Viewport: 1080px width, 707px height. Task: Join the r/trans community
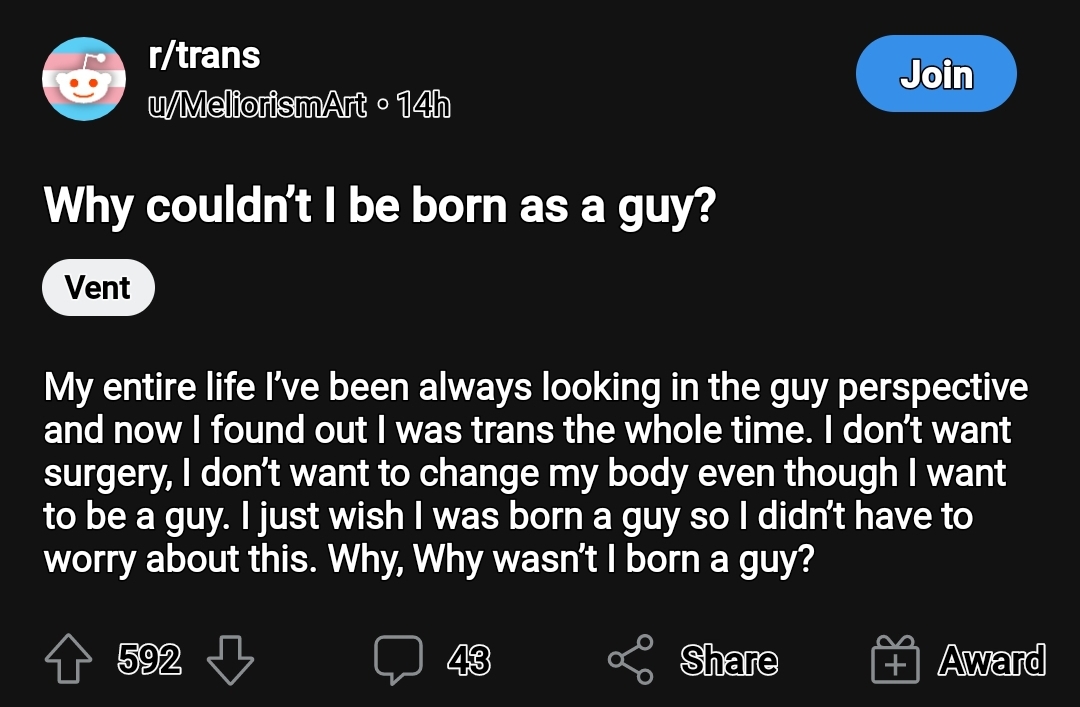coord(936,74)
